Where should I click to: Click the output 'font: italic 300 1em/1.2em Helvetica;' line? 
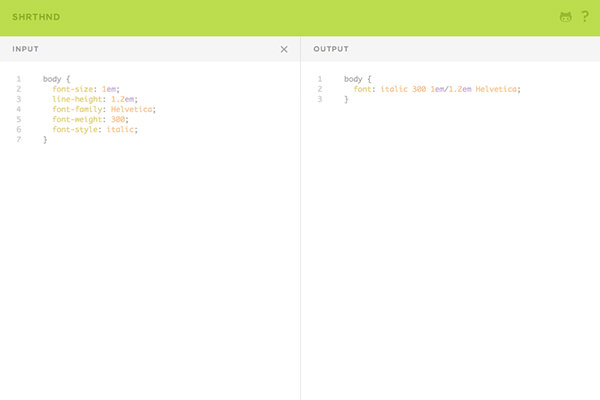pyautogui.click(x=437, y=89)
